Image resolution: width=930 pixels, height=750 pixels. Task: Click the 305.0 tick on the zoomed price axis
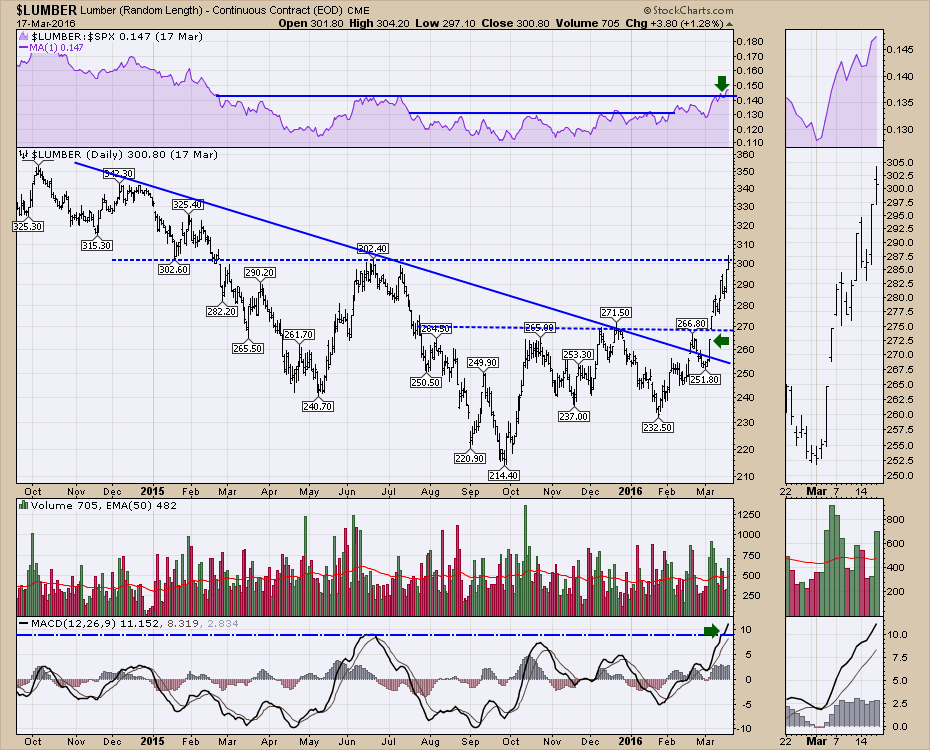900,162
